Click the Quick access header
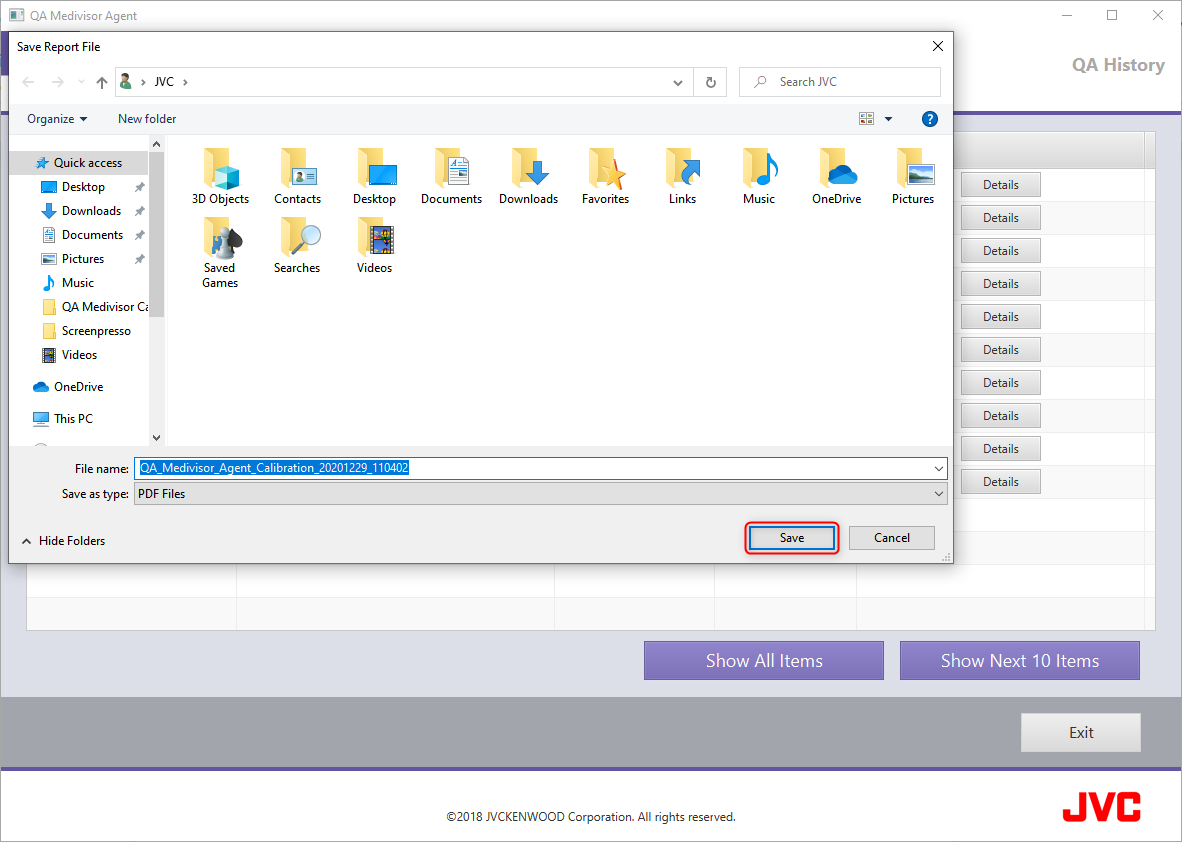 [x=87, y=163]
